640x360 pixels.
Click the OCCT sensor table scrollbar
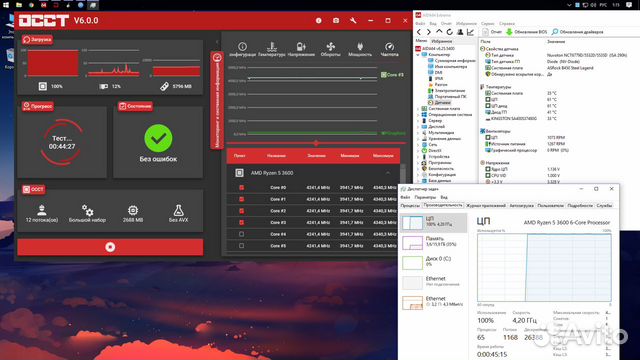click(403, 173)
